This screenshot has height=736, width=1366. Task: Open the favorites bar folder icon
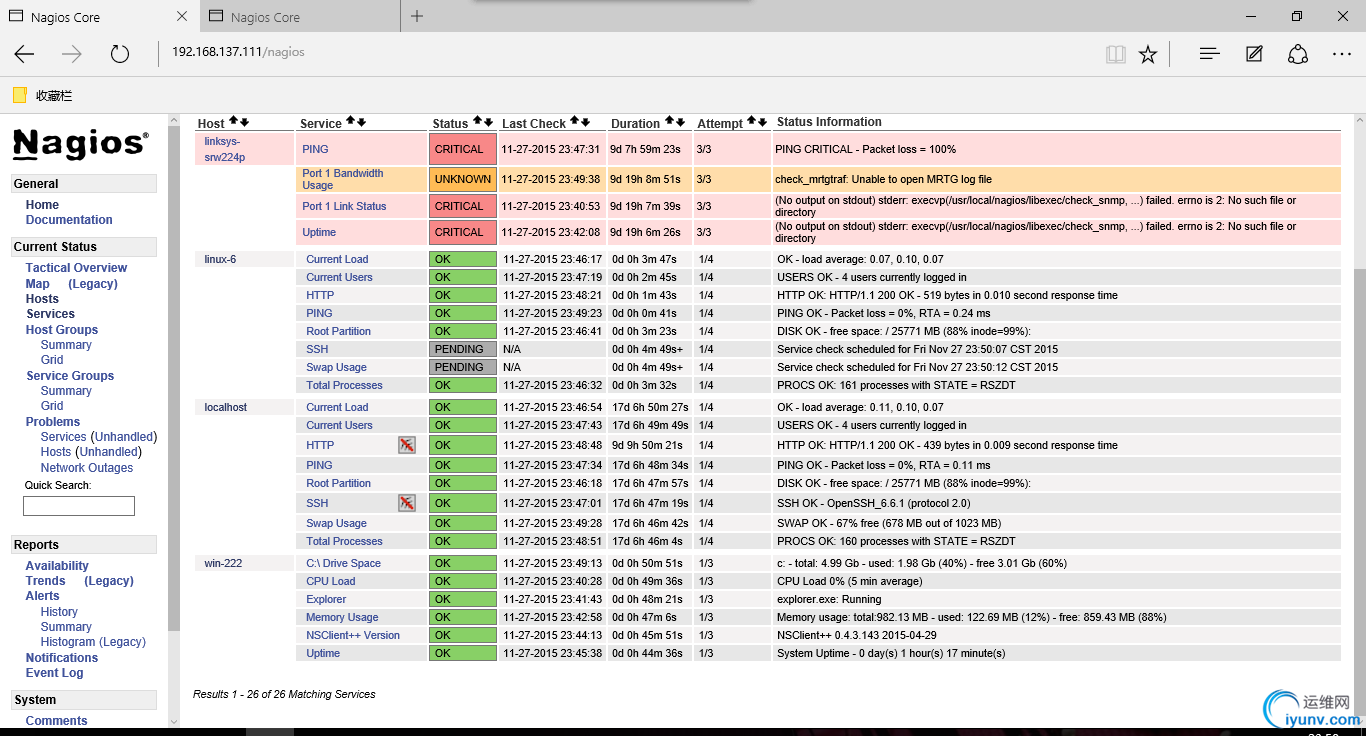pos(20,95)
